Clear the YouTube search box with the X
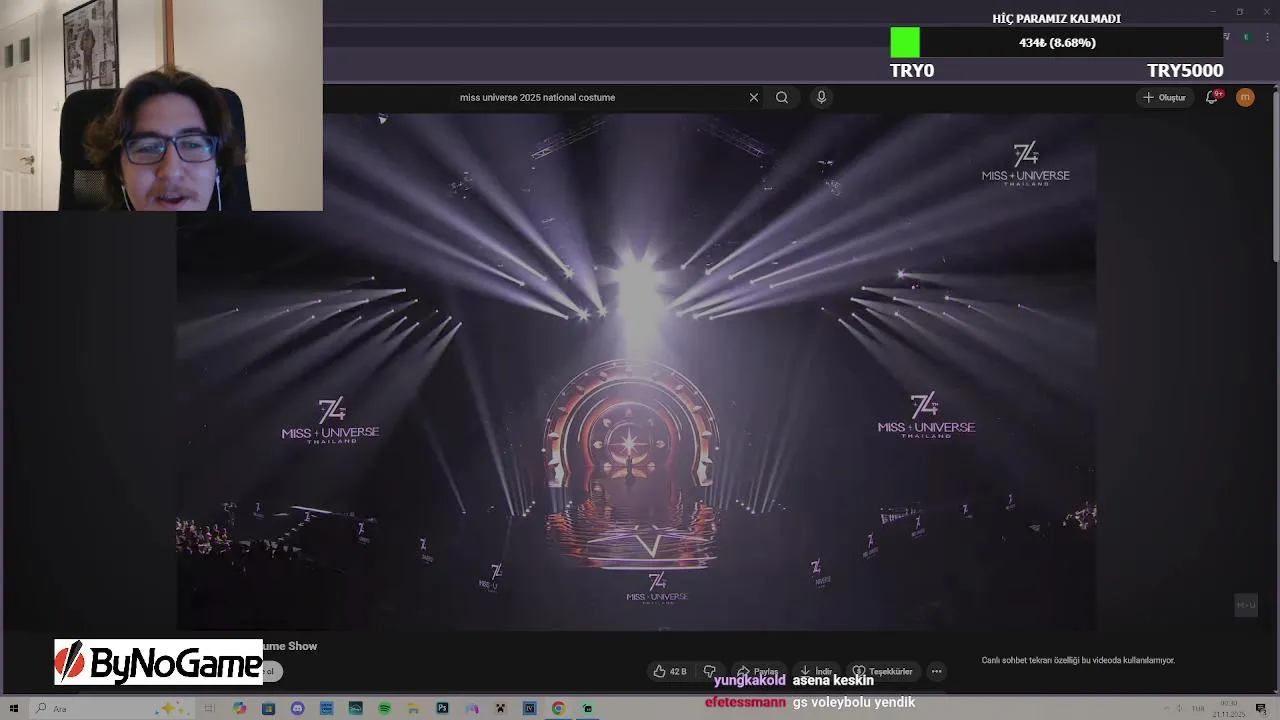 point(754,97)
